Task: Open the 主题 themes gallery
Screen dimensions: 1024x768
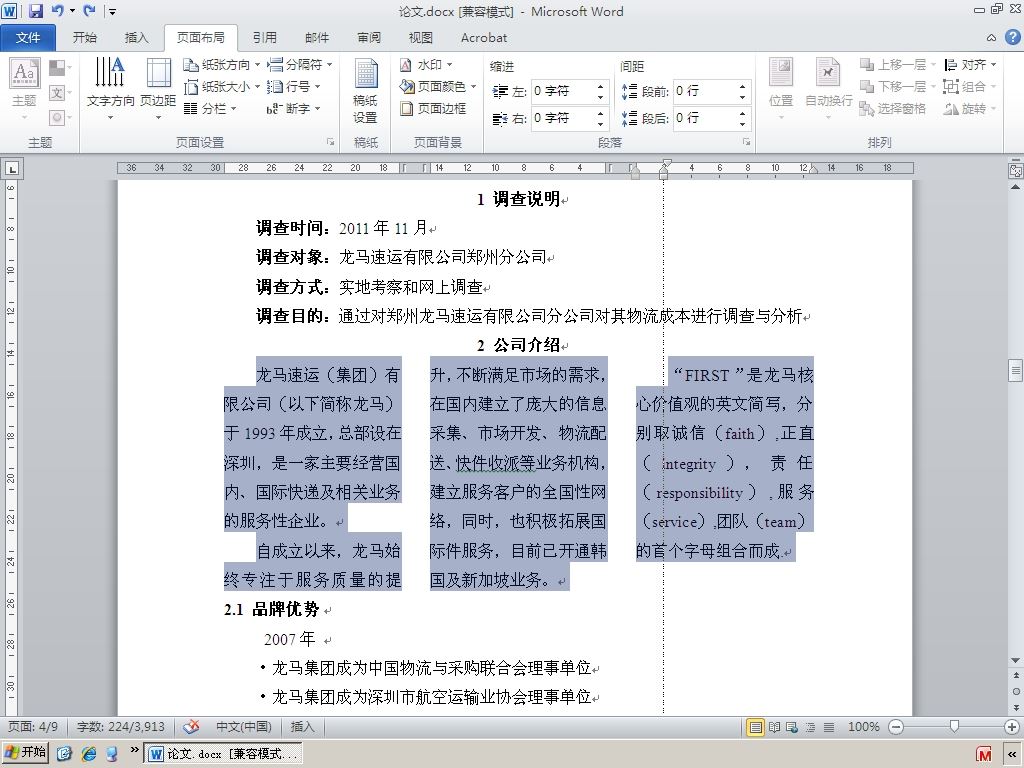Action: [25, 88]
